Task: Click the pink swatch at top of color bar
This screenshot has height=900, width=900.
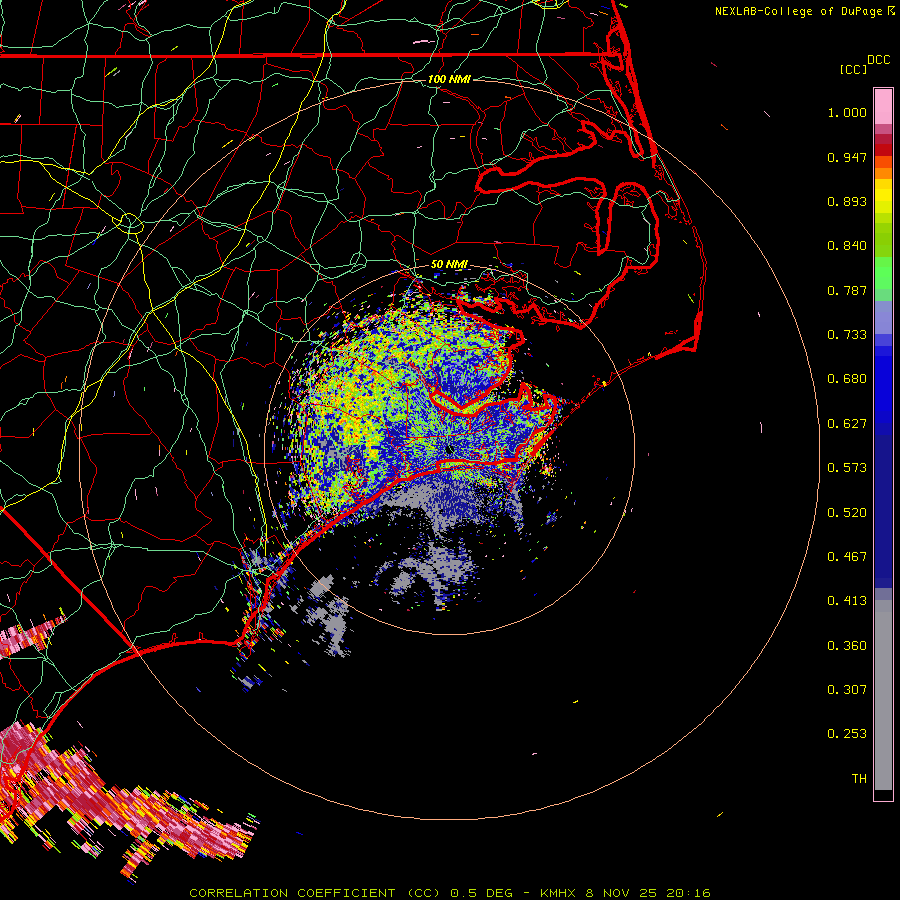Action: coord(883,107)
